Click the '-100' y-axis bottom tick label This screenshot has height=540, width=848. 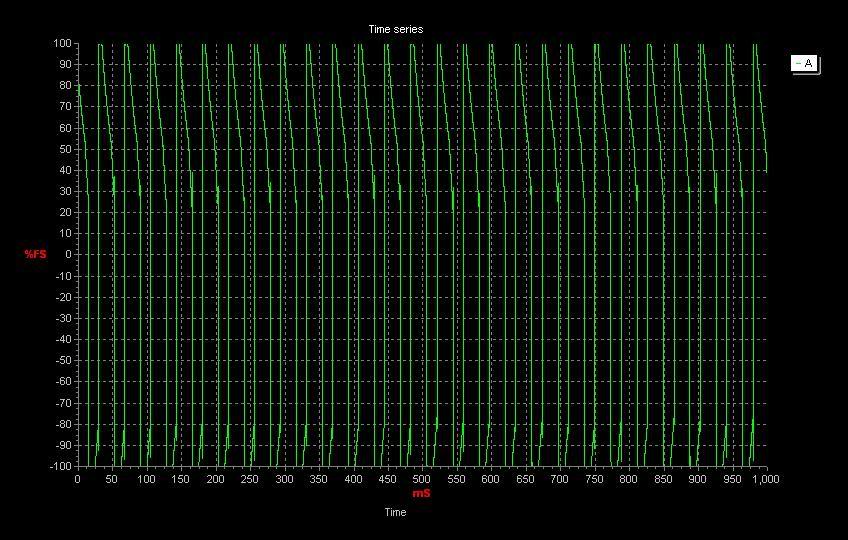point(60,466)
